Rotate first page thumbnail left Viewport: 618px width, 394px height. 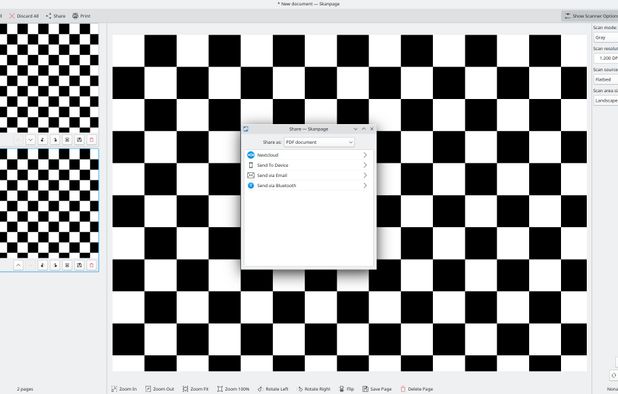click(43, 140)
